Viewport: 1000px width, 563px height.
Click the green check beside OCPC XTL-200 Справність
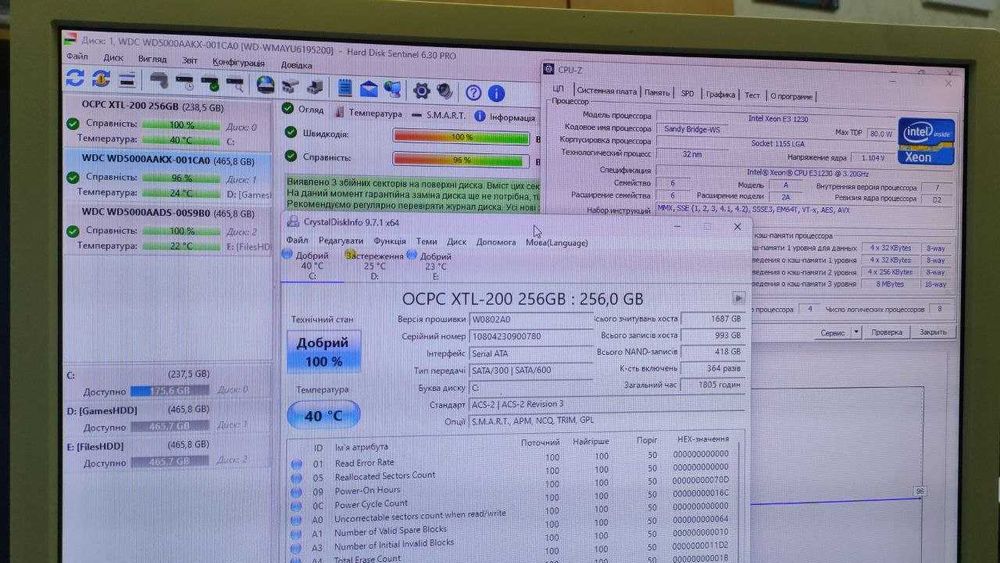(73, 123)
